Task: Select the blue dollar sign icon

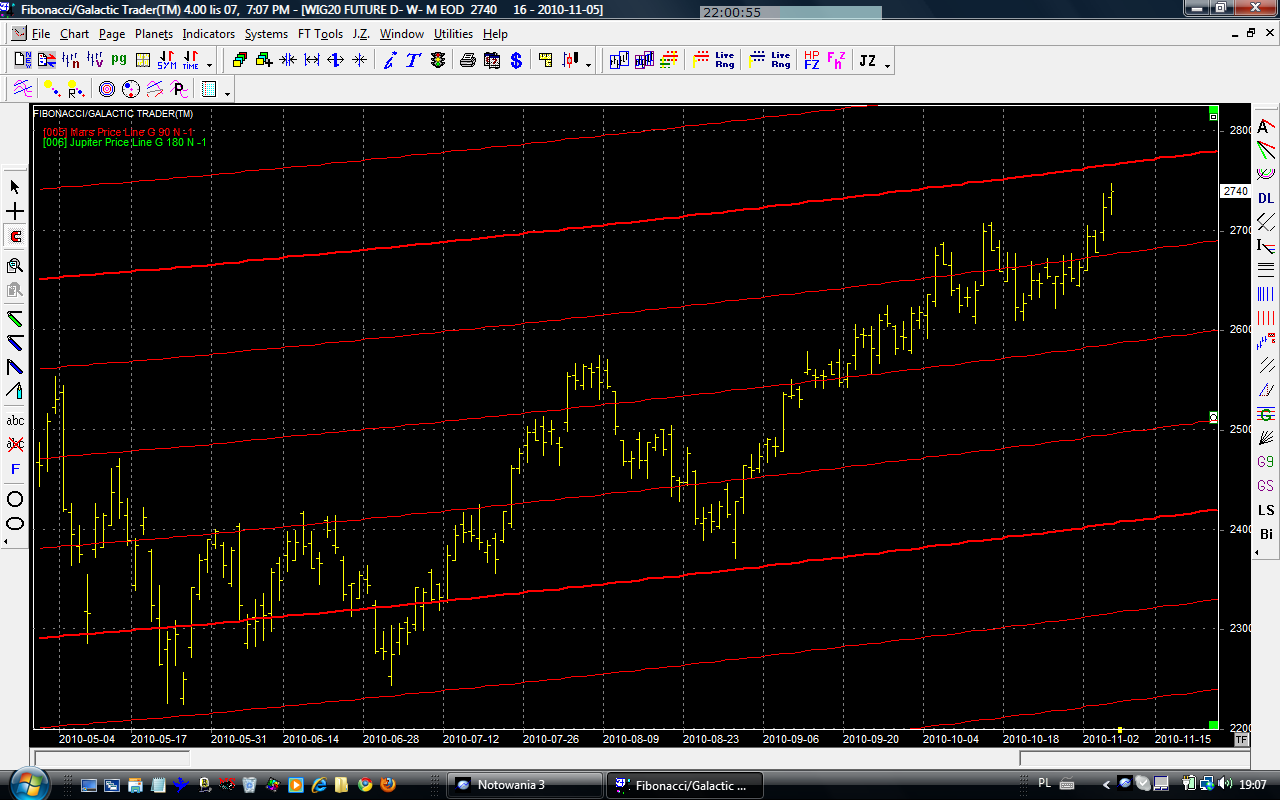Action: coord(516,61)
